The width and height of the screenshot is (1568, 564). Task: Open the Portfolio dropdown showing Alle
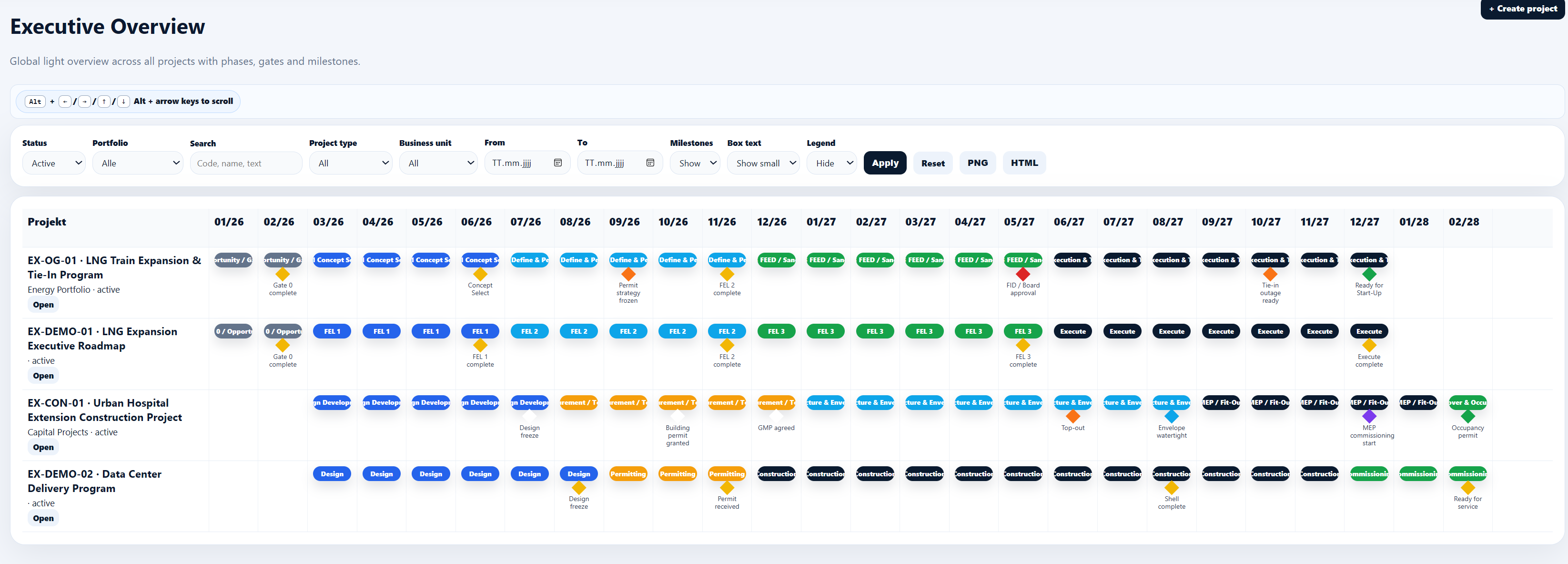point(138,163)
